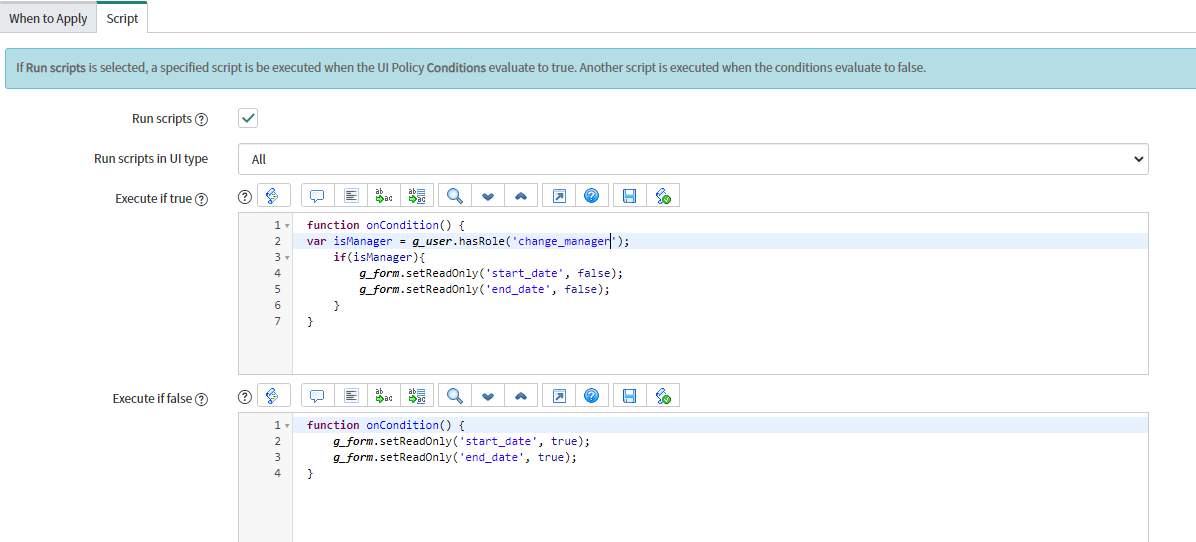Click setReadOnly('end_date', true) line
Viewport: 1196px width, 542px height.
coord(455,457)
